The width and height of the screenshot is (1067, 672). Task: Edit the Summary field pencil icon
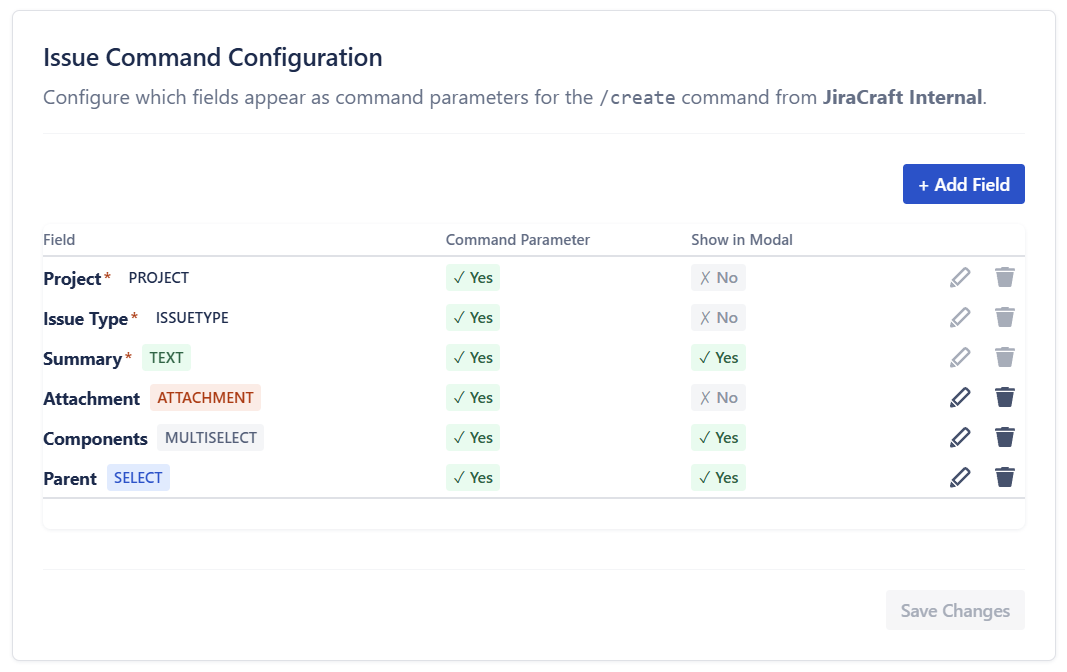pyautogui.click(x=959, y=358)
